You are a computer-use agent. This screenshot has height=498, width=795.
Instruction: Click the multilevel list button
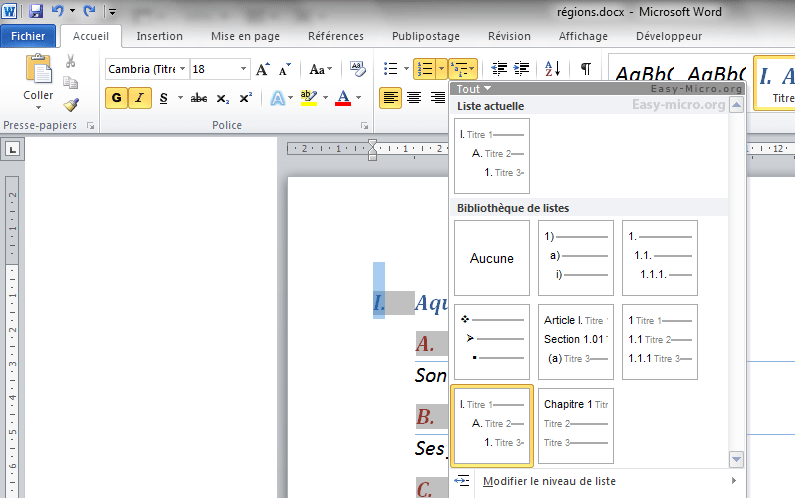point(463,68)
